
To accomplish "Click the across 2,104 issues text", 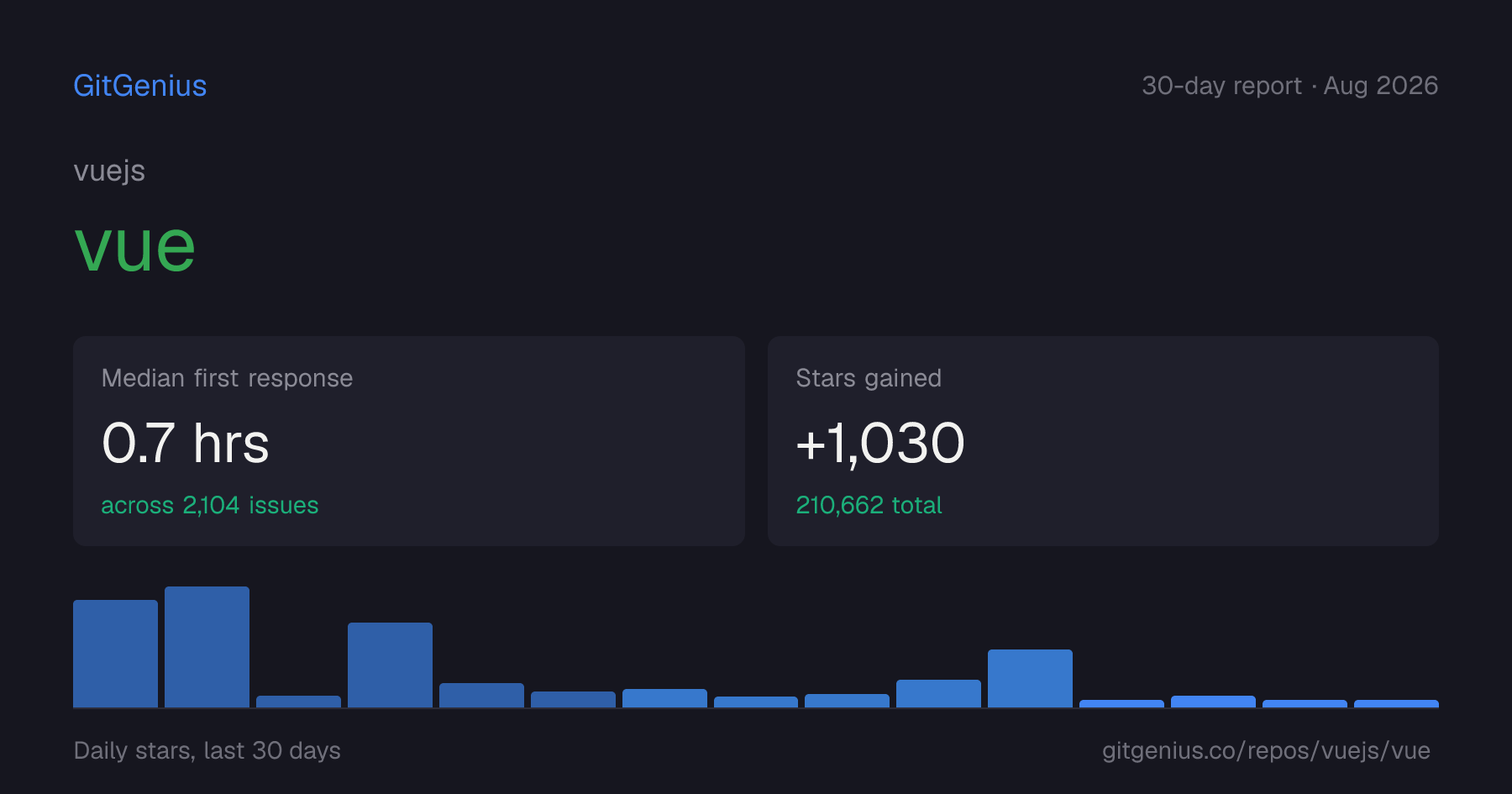I will click(210, 505).
